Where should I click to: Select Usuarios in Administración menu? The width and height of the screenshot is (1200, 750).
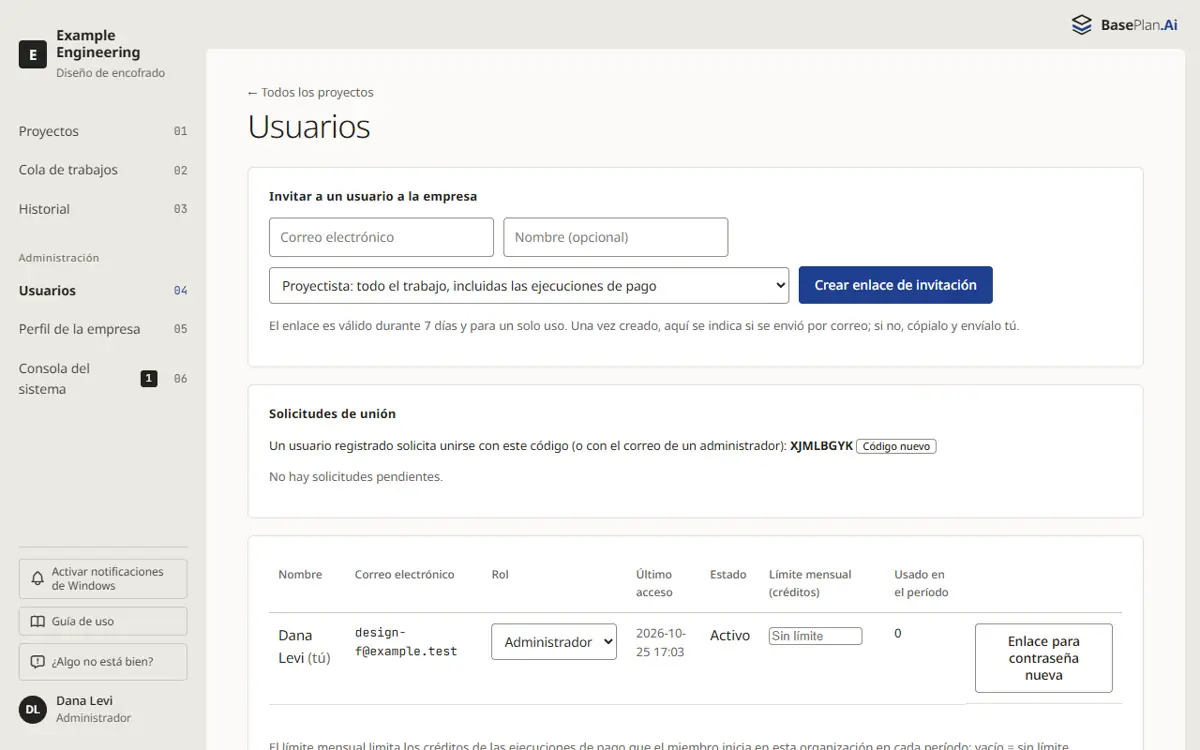pyautogui.click(x=103, y=290)
